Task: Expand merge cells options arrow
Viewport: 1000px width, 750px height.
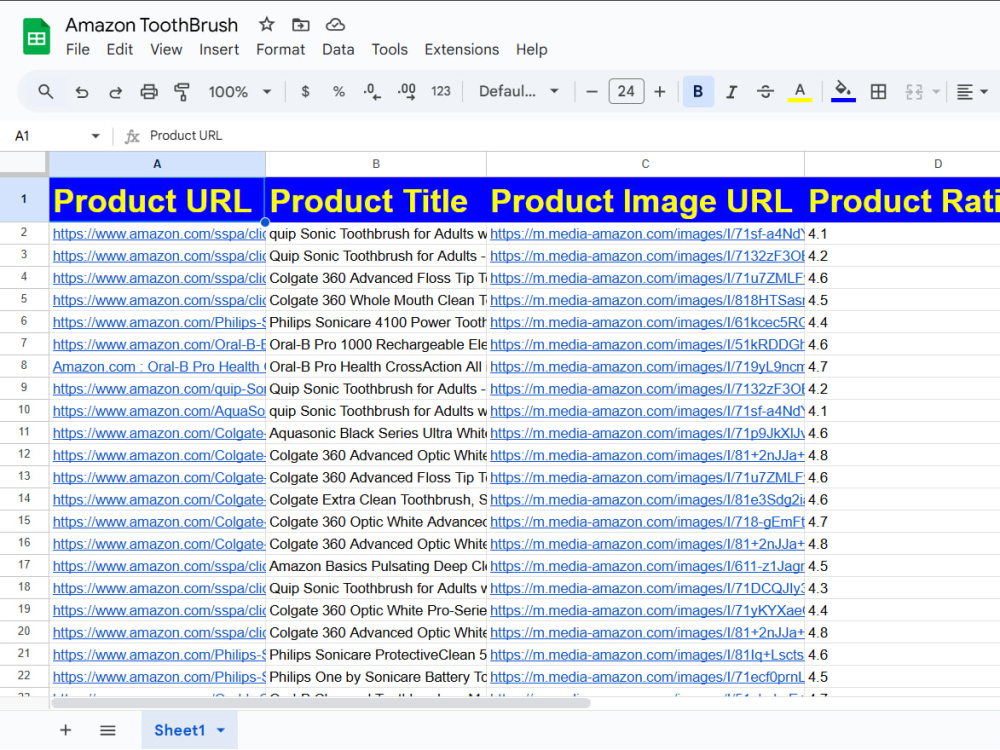Action: pos(936,92)
